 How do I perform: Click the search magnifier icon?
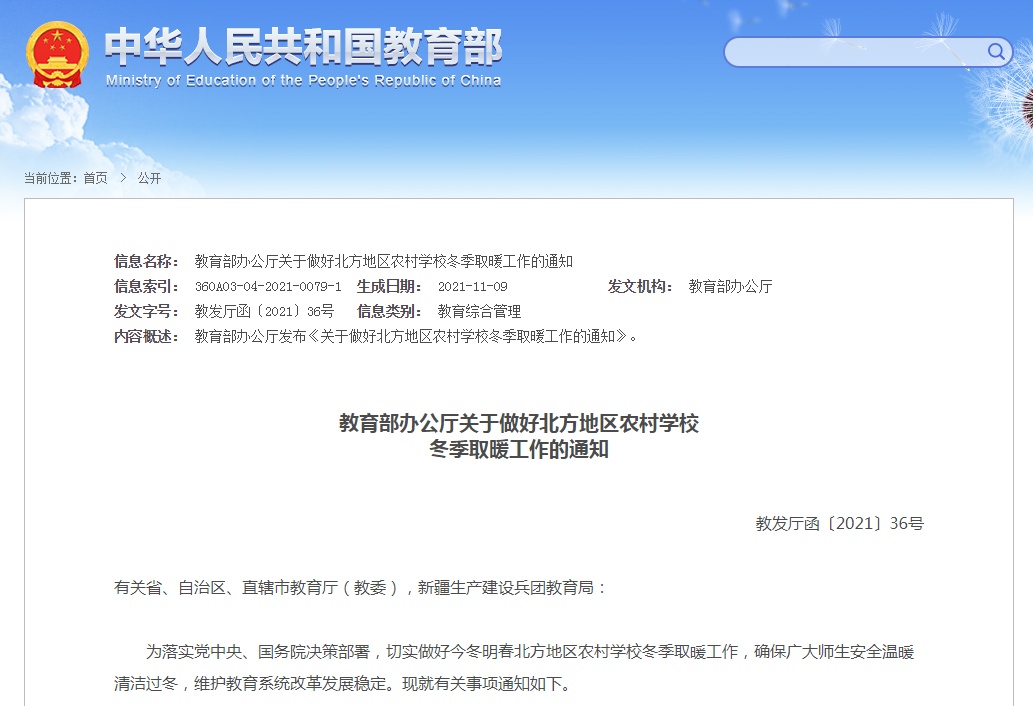coord(996,51)
